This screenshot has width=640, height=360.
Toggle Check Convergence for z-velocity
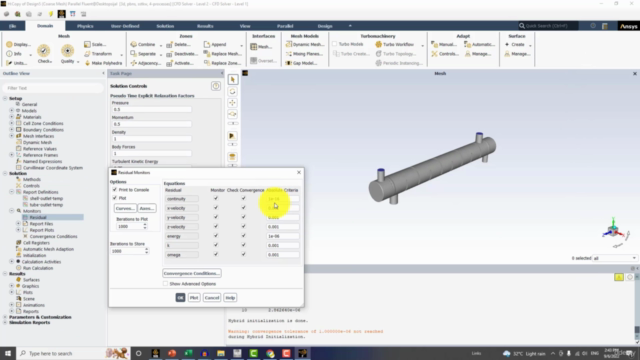click(244, 227)
